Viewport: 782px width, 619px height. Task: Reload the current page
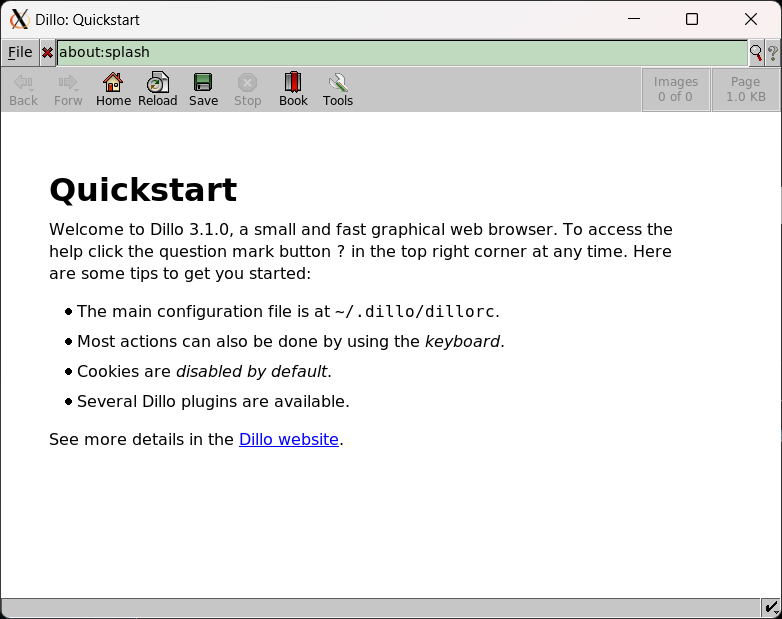(158, 90)
